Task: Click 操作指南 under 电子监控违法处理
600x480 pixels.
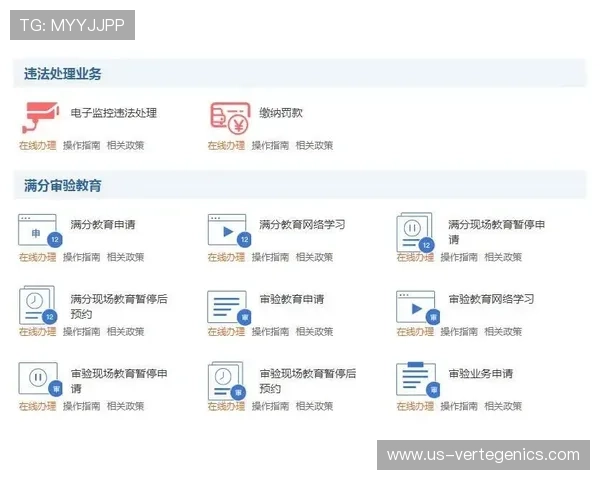Action: (82, 145)
